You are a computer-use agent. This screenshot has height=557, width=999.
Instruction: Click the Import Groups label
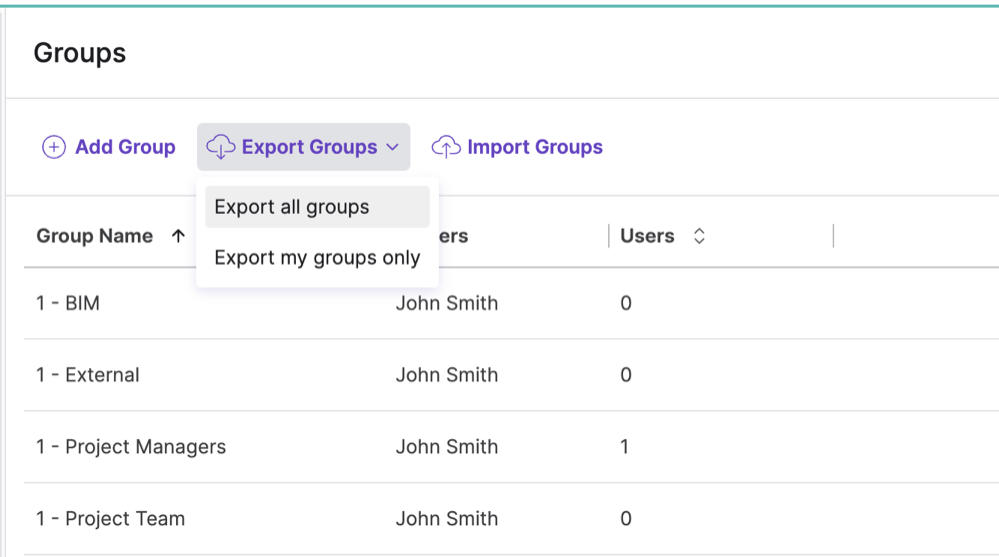[x=535, y=147]
